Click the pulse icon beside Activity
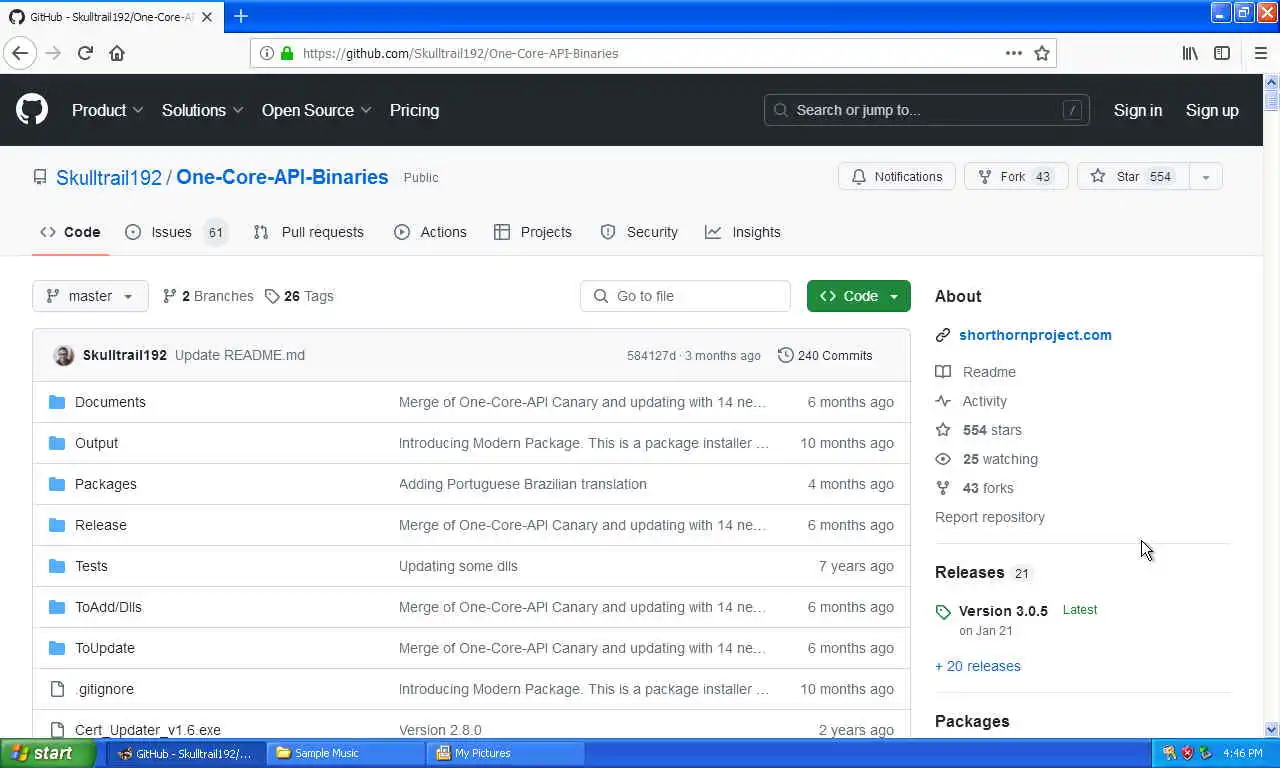Screen dimensions: 1280x768 click(x=943, y=401)
